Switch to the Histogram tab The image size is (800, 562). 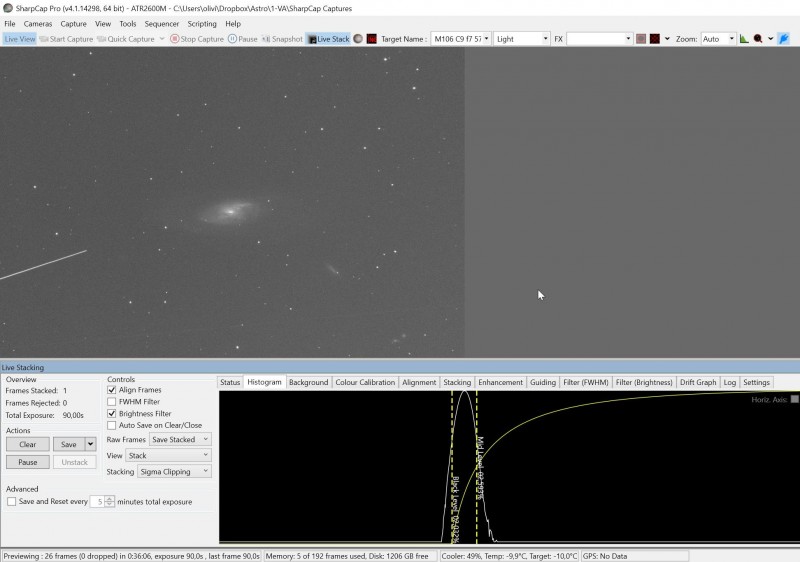tap(264, 382)
